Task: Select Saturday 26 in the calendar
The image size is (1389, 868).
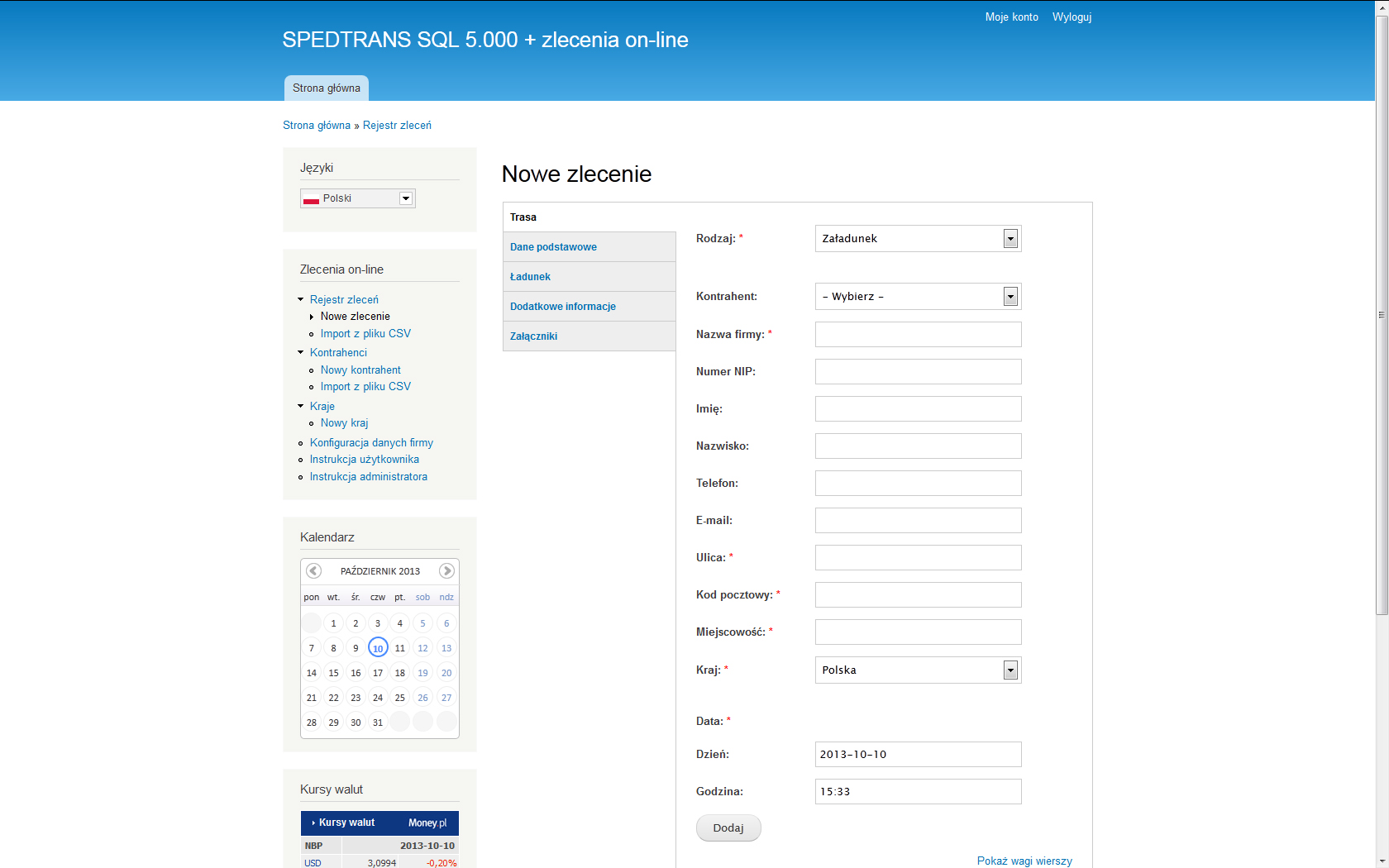Action: [x=422, y=698]
